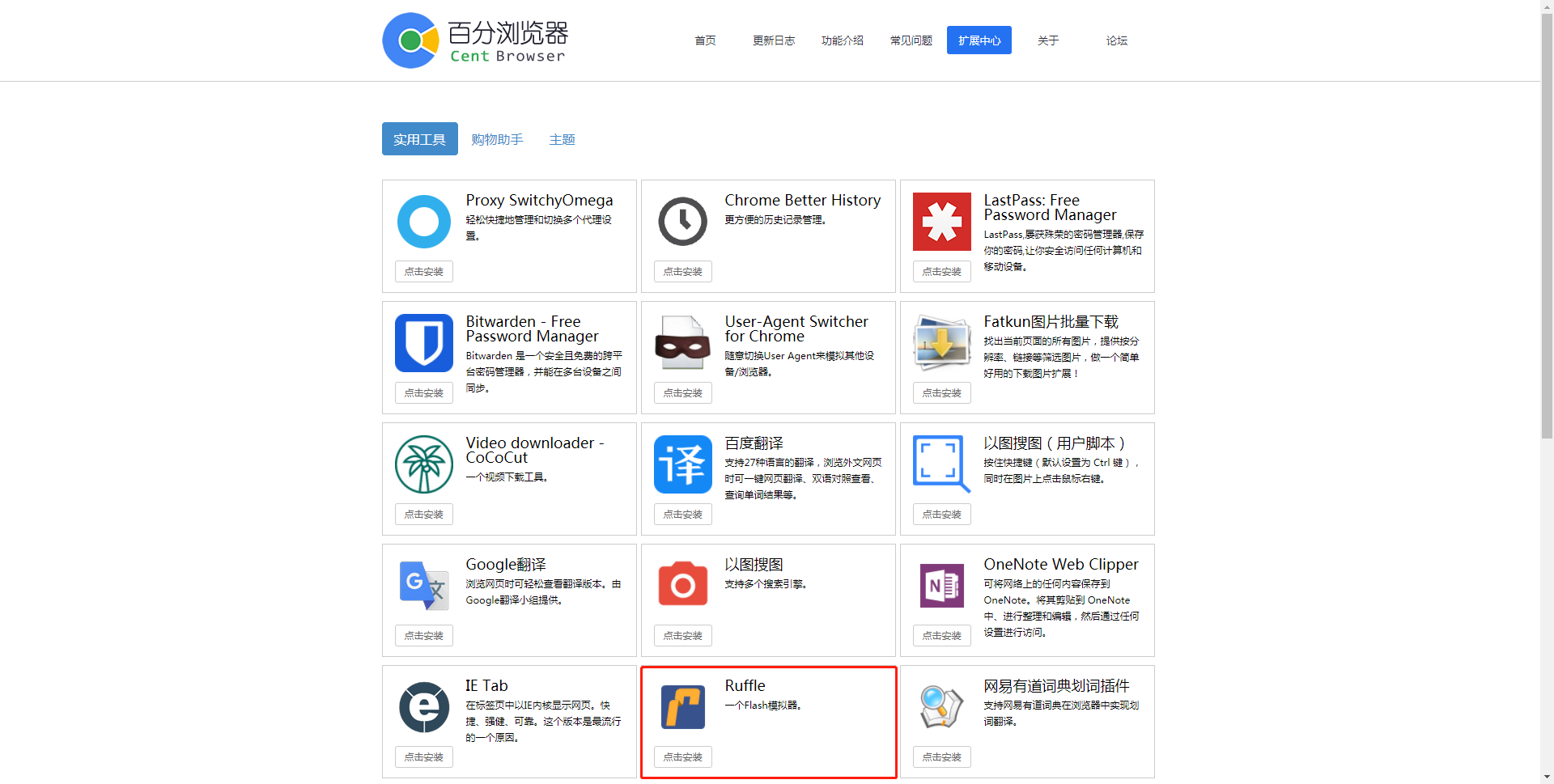Viewport: 1554px width, 784px height.
Task: Click 点击安装 under the camera 以图搜图
Action: (x=683, y=636)
